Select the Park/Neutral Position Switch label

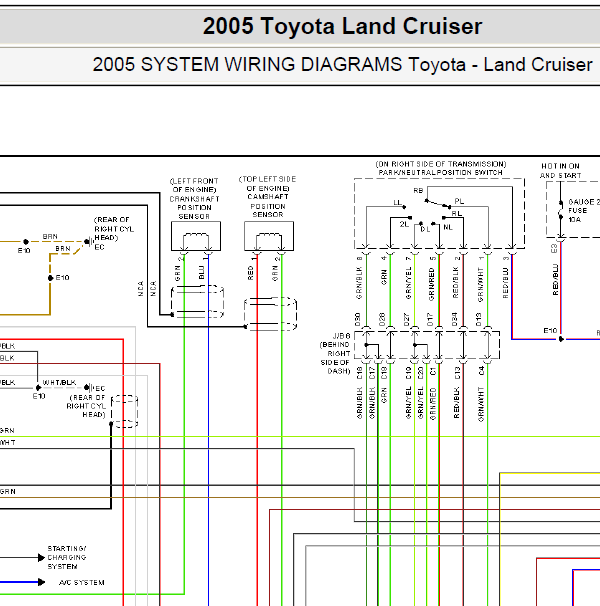coord(440,173)
